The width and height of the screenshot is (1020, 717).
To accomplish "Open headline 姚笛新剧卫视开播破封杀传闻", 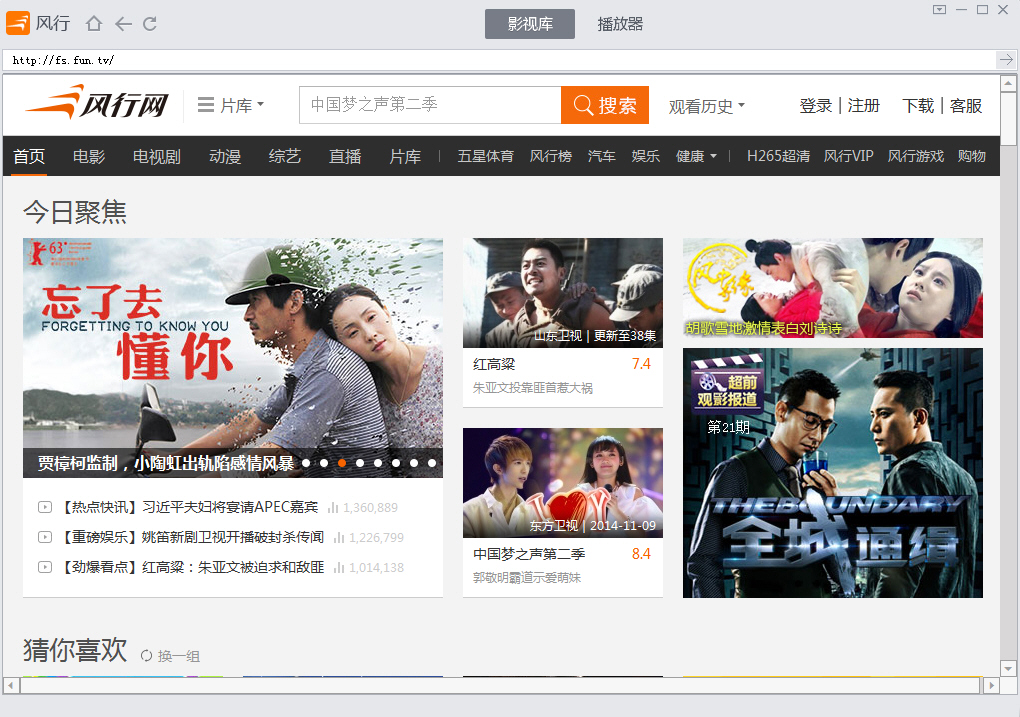I will click(233, 537).
